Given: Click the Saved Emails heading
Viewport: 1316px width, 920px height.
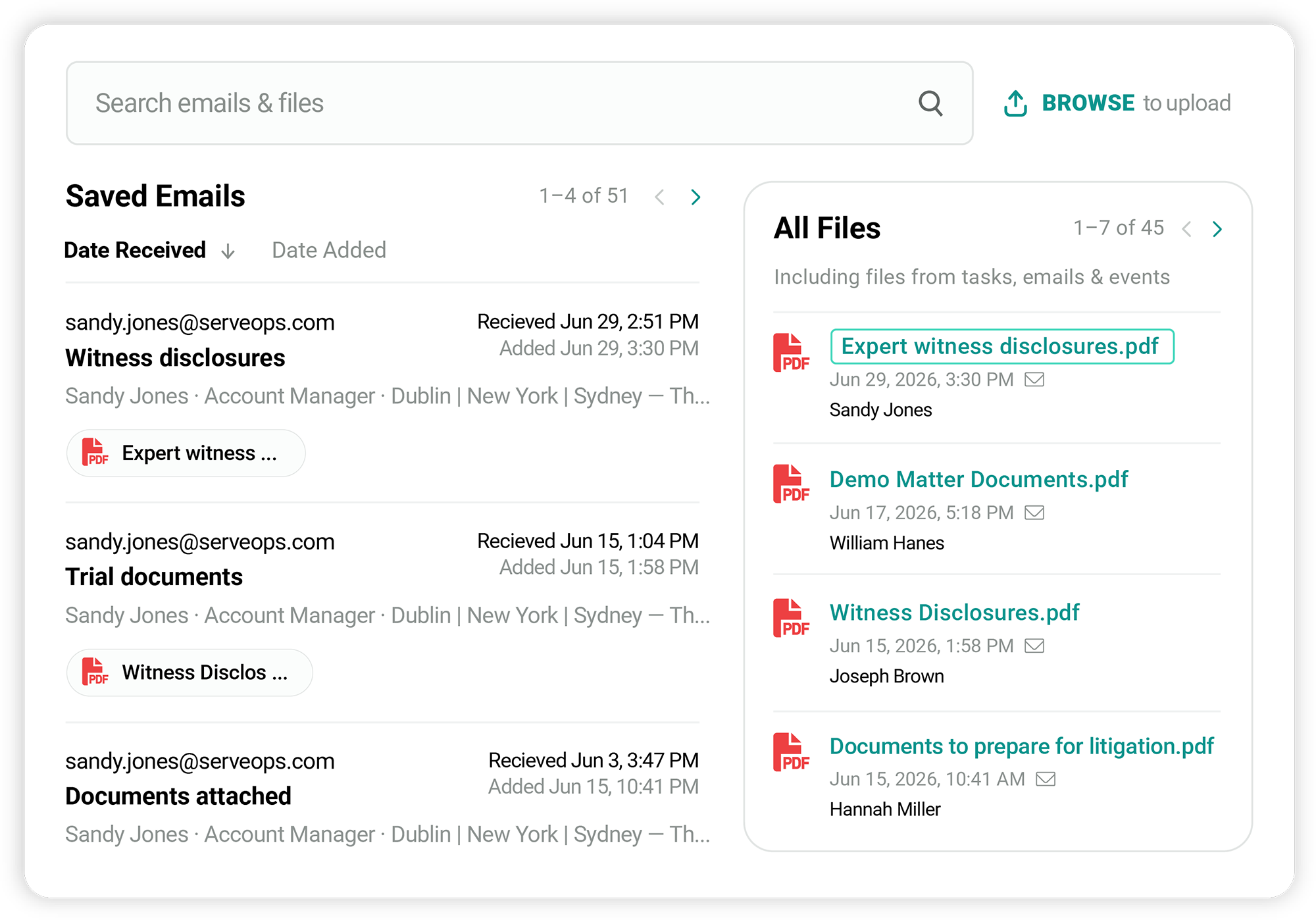Looking at the screenshot, I should click(x=155, y=196).
